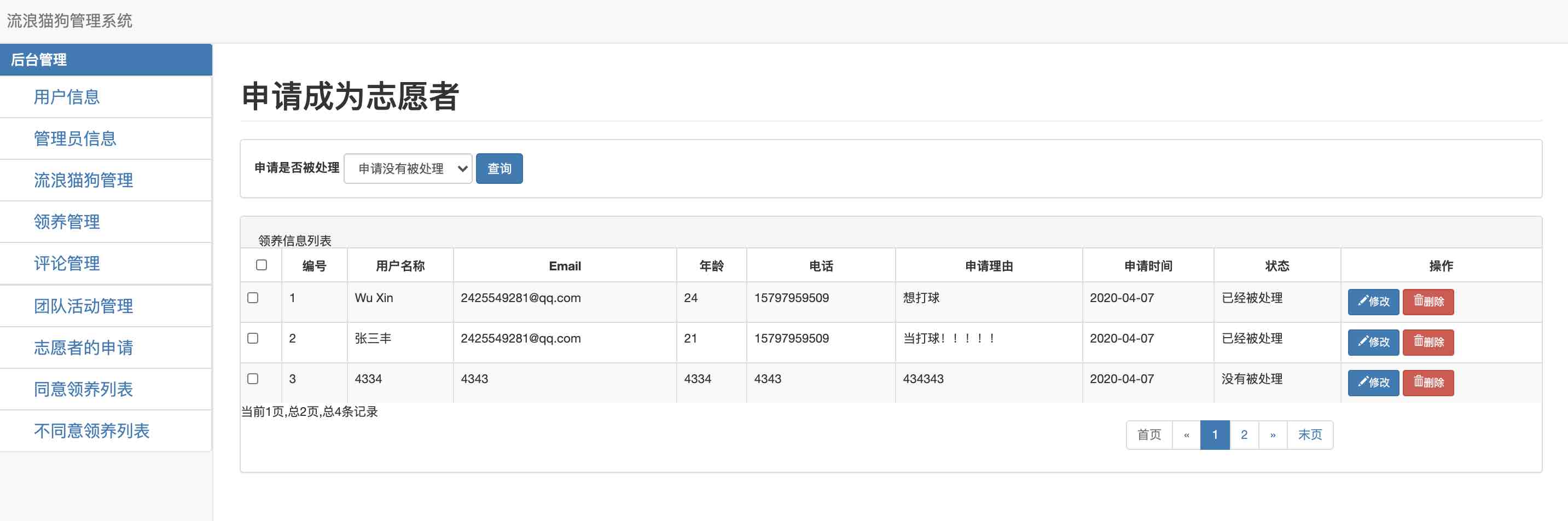Edit the 张三丰 application row
Image resolution: width=1568 pixels, height=521 pixels.
(x=1373, y=343)
